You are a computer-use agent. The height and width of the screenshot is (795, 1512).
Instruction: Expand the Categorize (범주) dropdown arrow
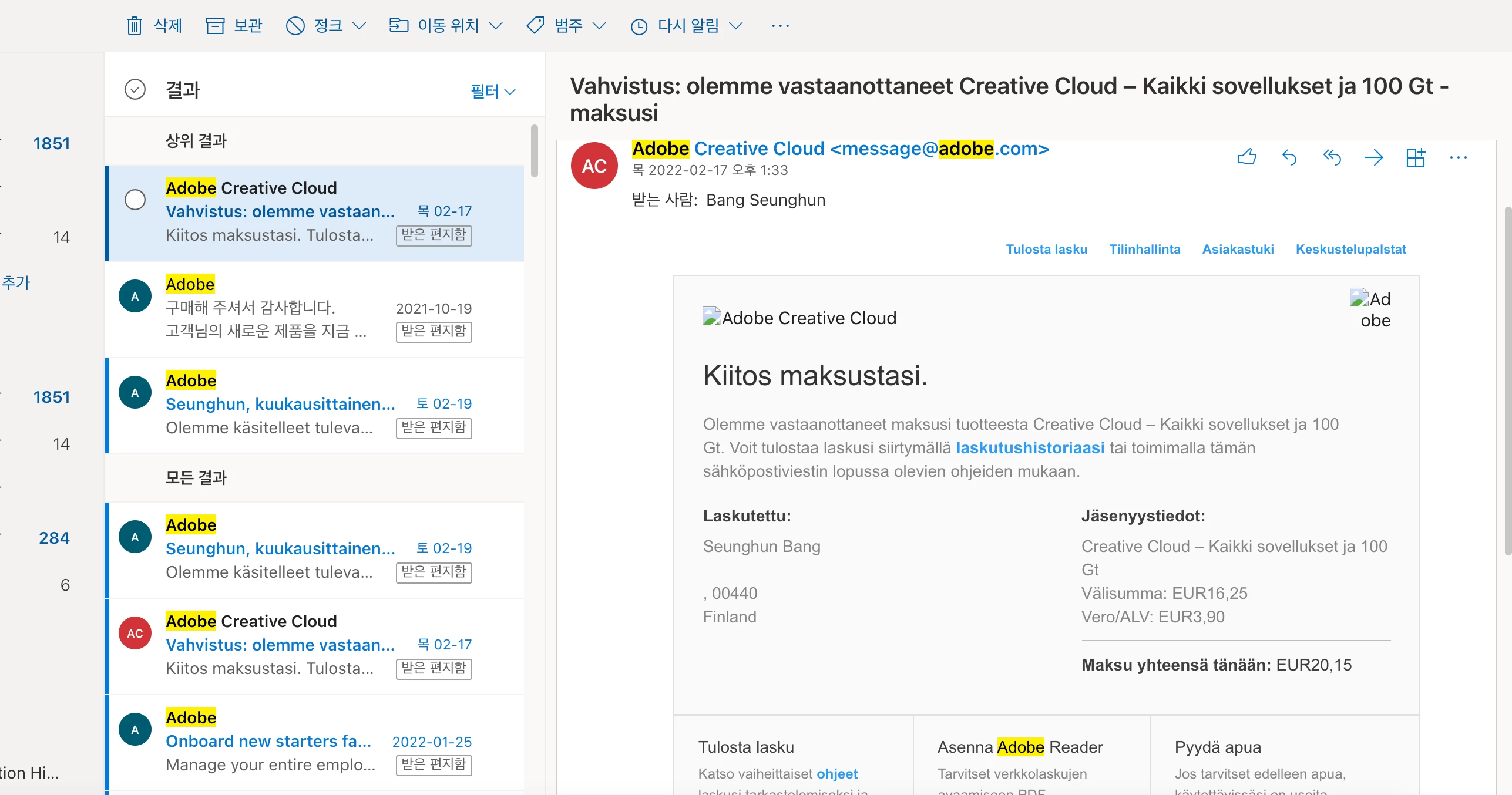pyautogui.click(x=599, y=26)
